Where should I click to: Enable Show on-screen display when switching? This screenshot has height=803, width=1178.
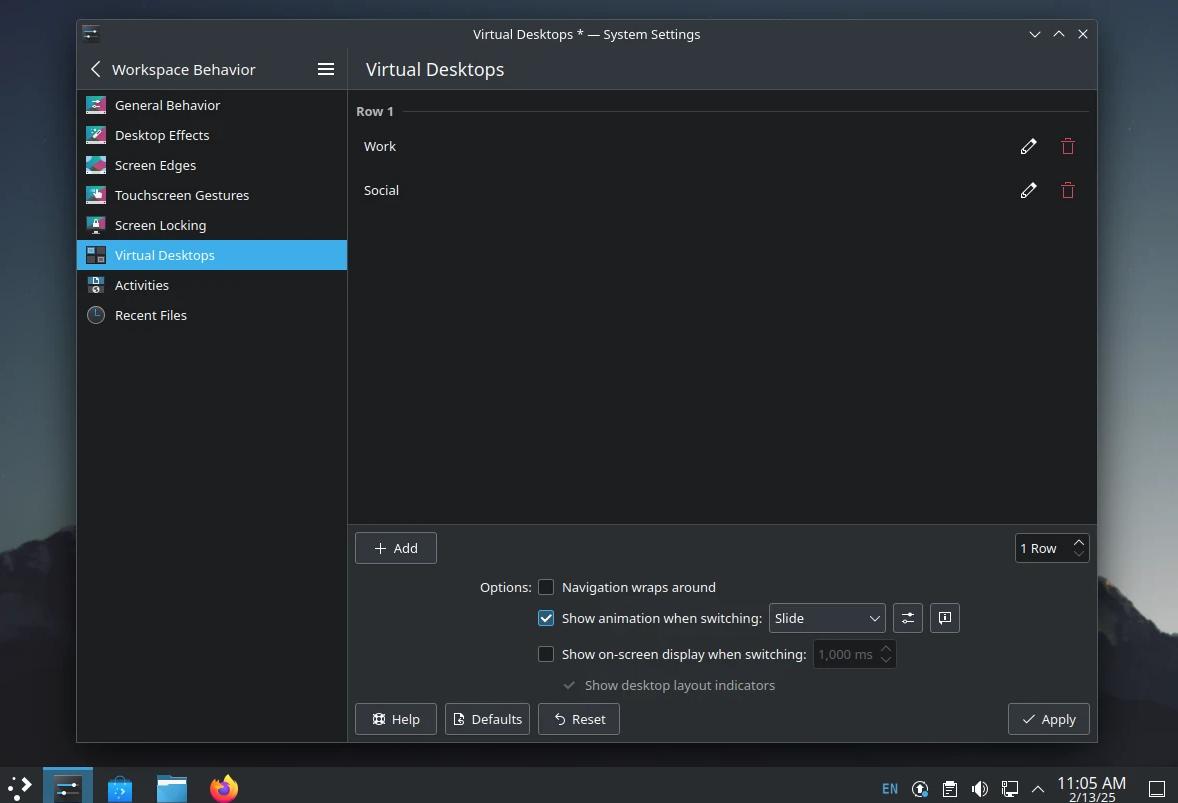click(x=546, y=654)
